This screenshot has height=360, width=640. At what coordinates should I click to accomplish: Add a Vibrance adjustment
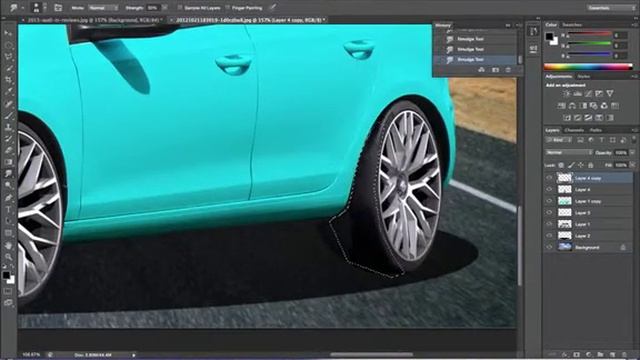[610, 94]
